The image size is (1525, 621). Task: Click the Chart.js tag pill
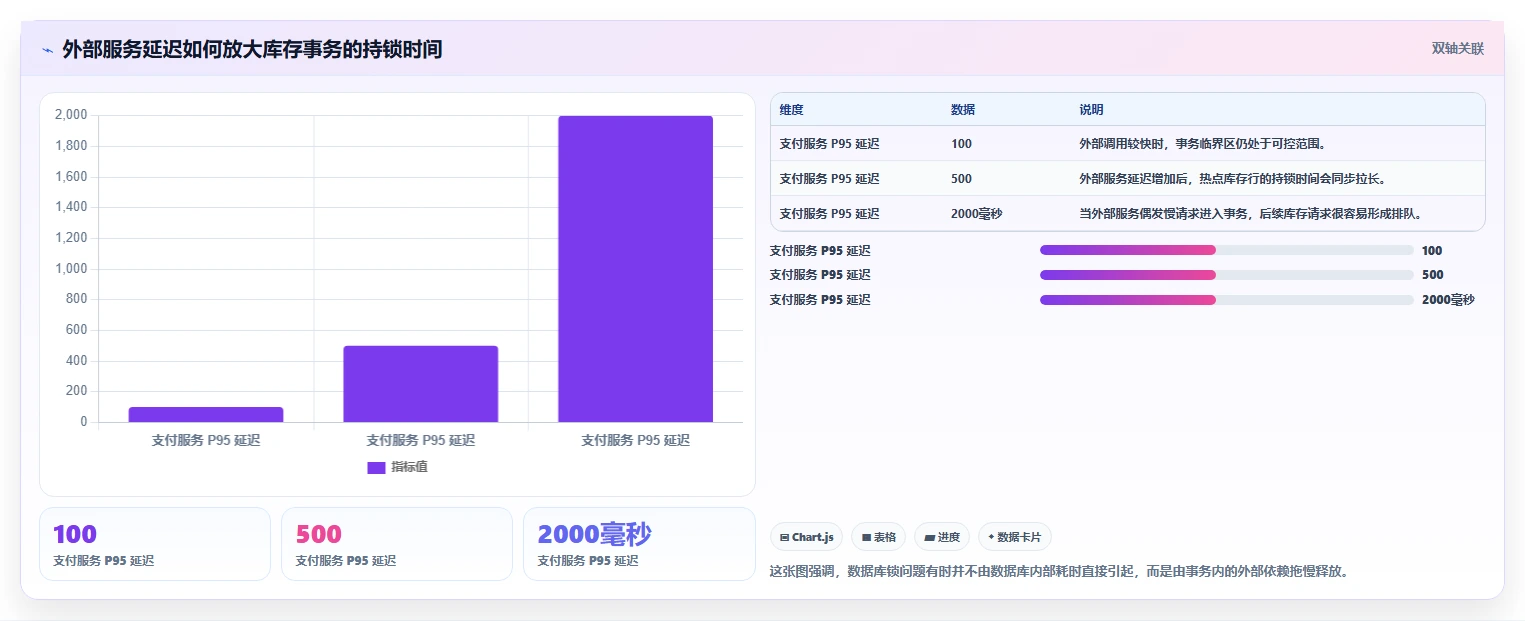click(807, 537)
